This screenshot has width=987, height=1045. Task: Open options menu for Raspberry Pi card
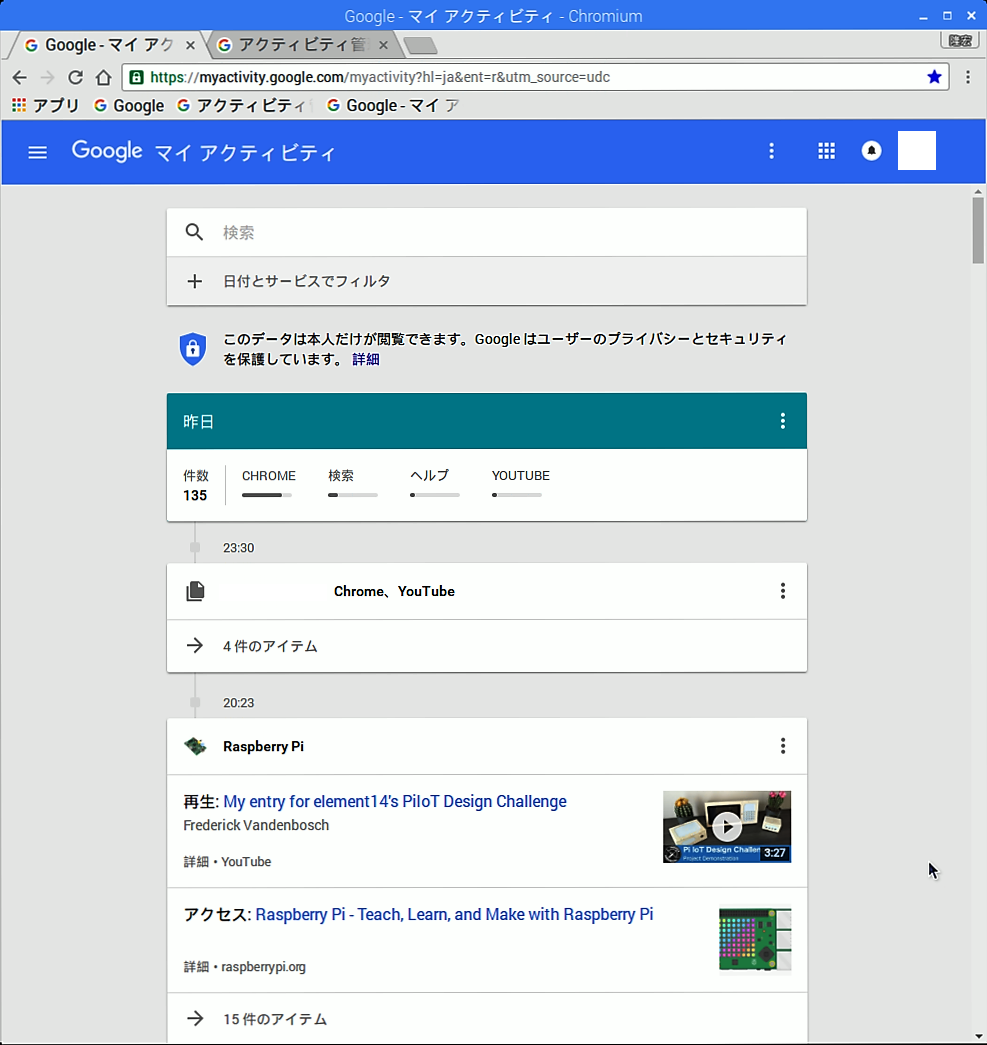[782, 745]
